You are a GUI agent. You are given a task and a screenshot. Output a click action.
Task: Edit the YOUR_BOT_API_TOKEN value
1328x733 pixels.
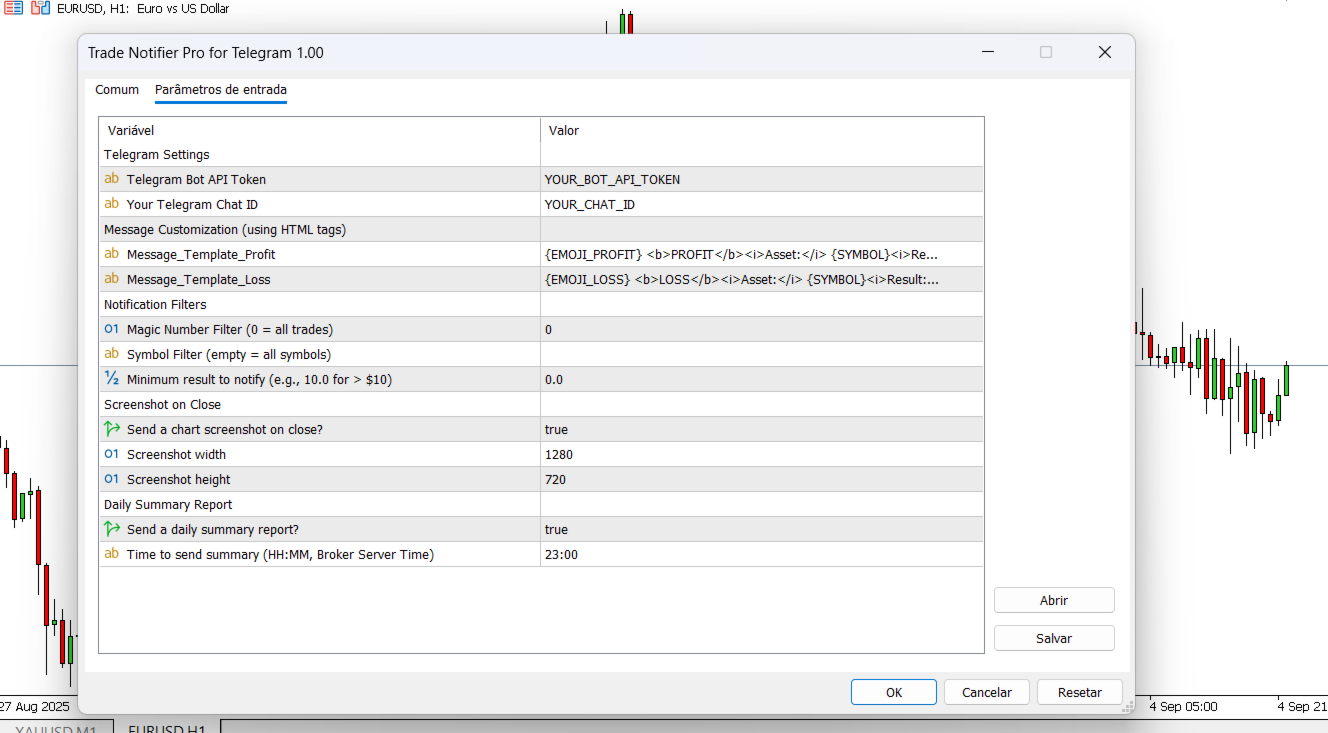coord(762,179)
